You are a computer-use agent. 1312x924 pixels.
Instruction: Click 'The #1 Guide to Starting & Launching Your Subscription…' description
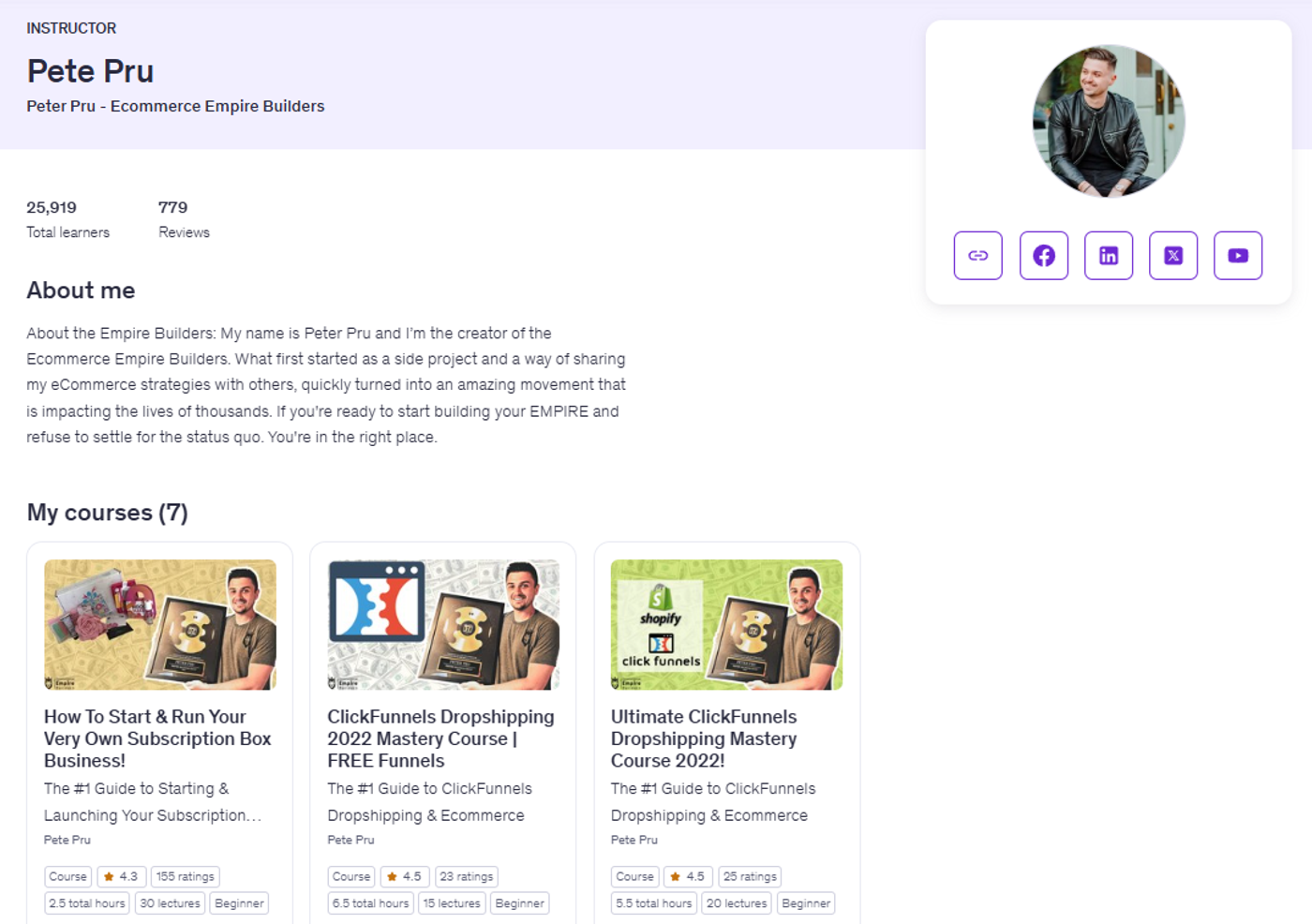pos(153,802)
